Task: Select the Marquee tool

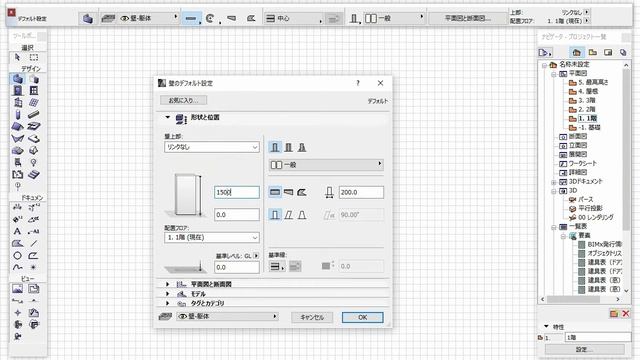Action: point(34,58)
